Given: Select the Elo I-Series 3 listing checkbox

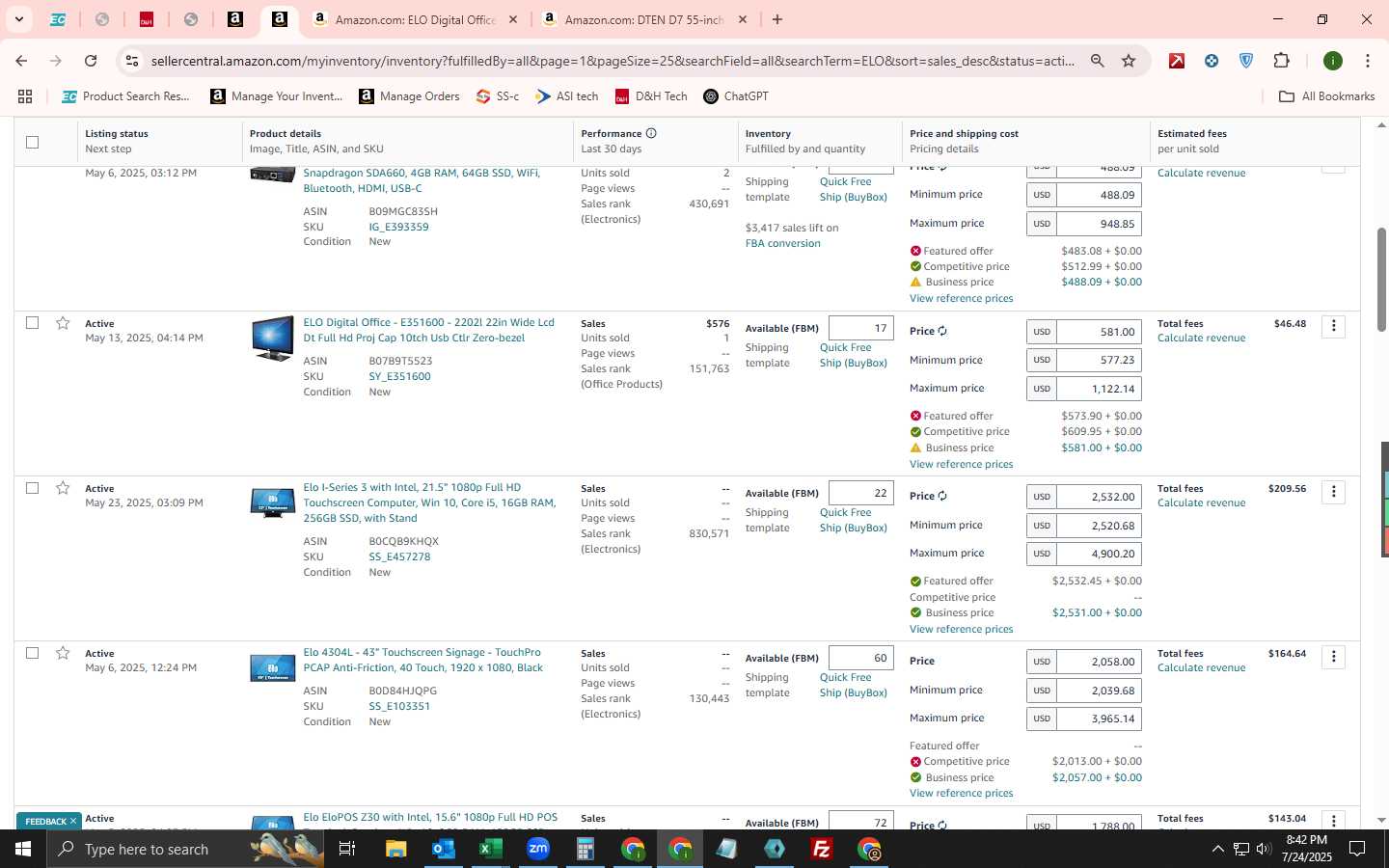Looking at the screenshot, I should coord(32,488).
